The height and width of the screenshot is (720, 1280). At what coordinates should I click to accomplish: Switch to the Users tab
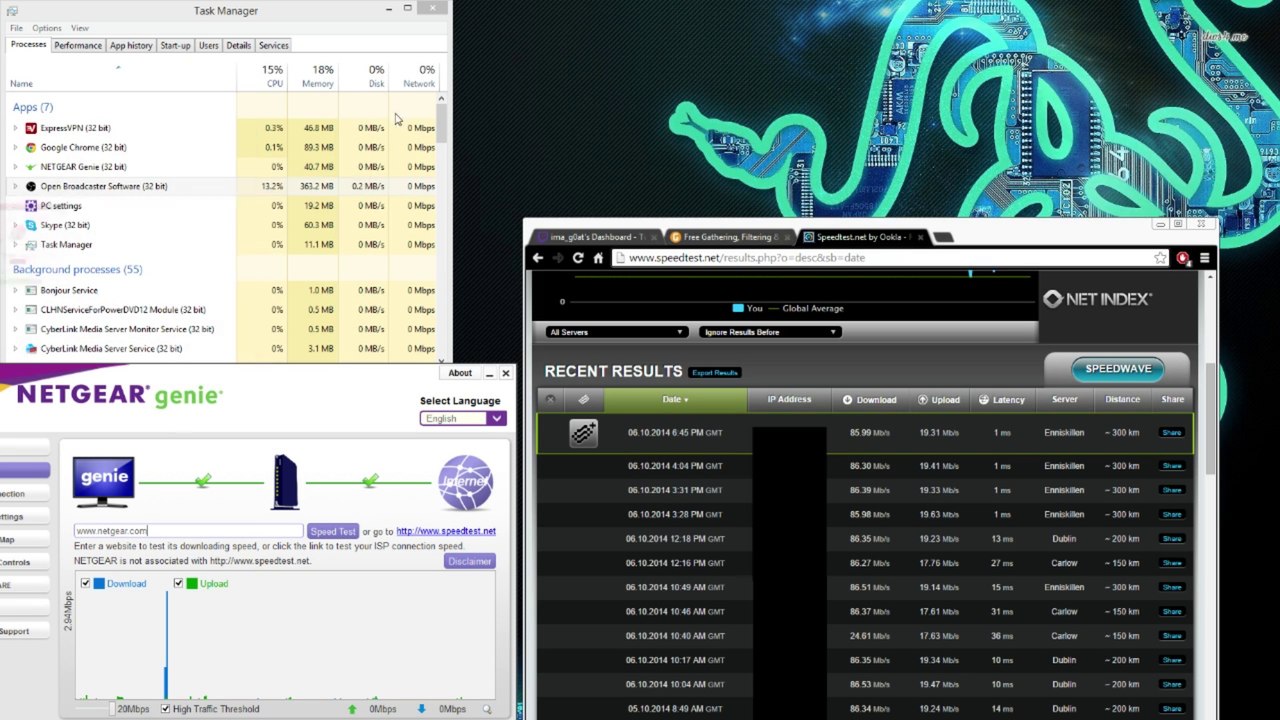point(208,45)
